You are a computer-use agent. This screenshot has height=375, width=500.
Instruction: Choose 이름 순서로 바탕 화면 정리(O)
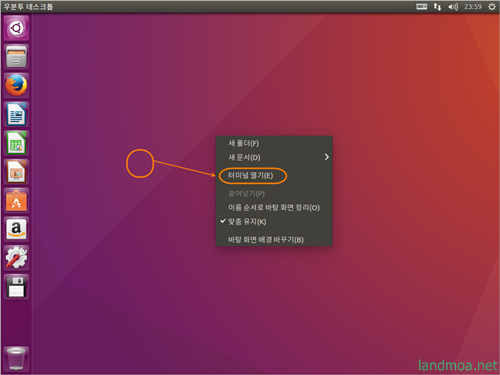(274, 208)
